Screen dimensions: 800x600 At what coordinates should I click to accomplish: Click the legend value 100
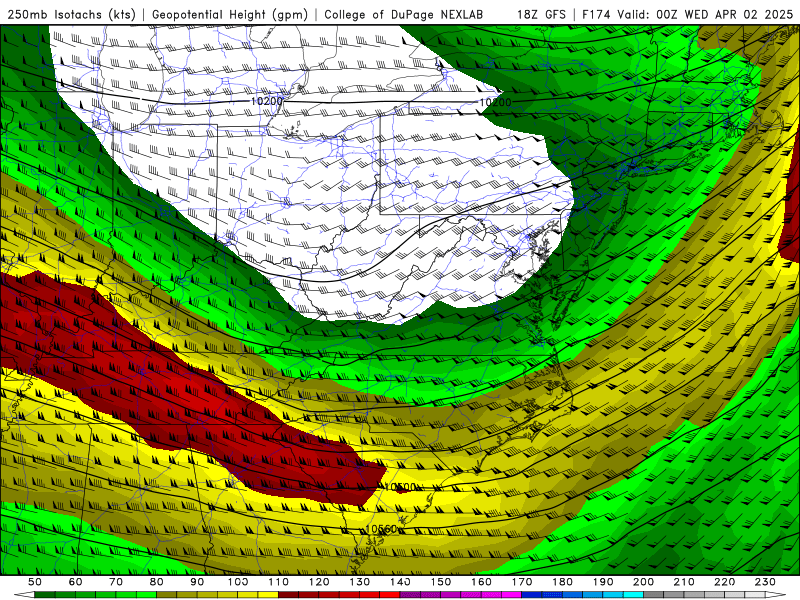point(238,582)
